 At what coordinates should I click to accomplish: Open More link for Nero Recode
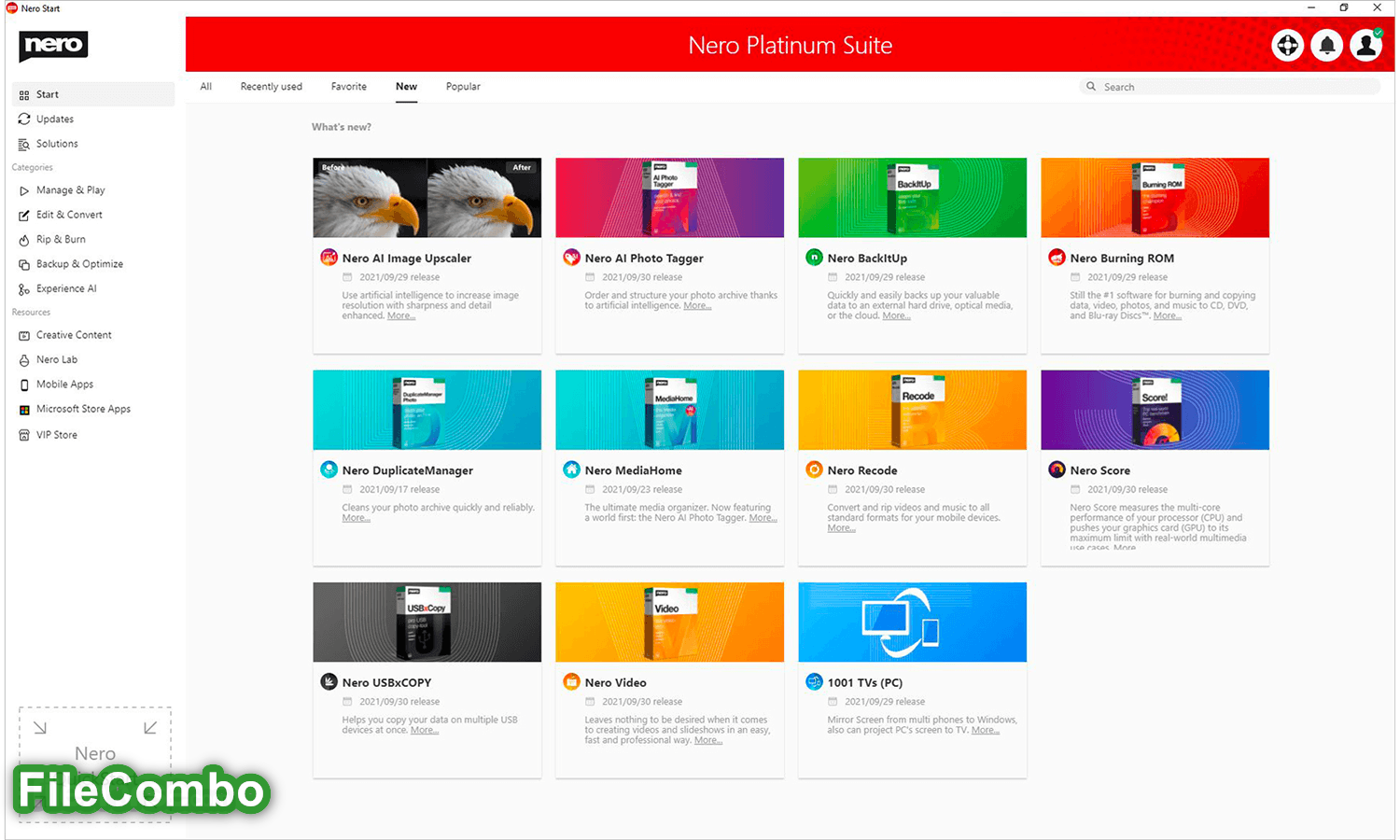(x=841, y=528)
